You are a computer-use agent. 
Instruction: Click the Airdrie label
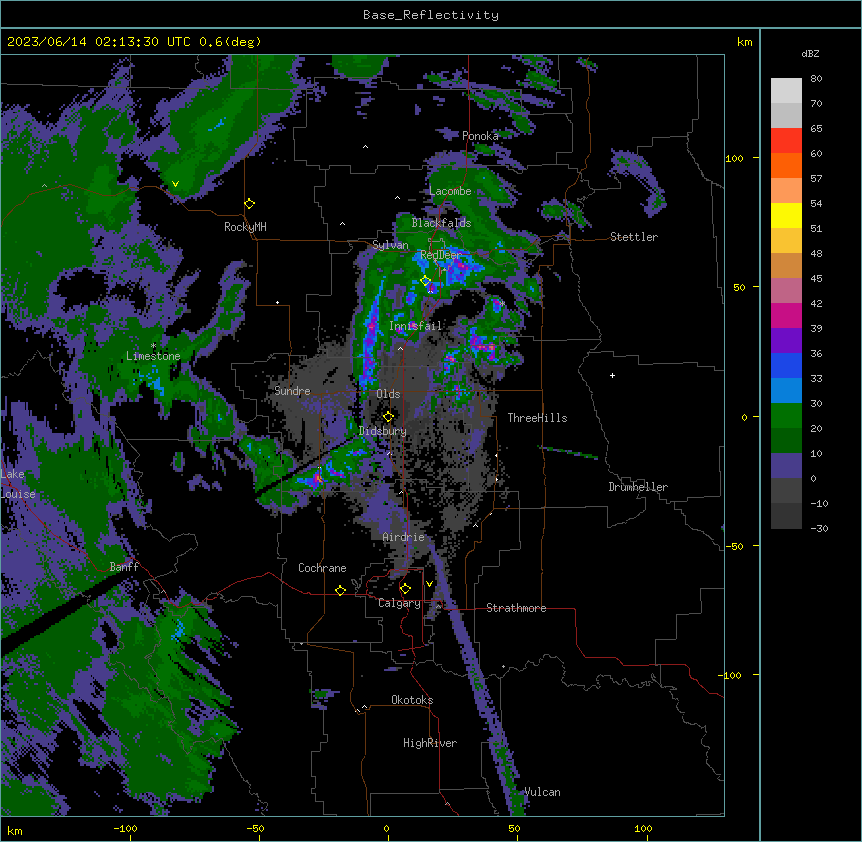pyautogui.click(x=404, y=537)
